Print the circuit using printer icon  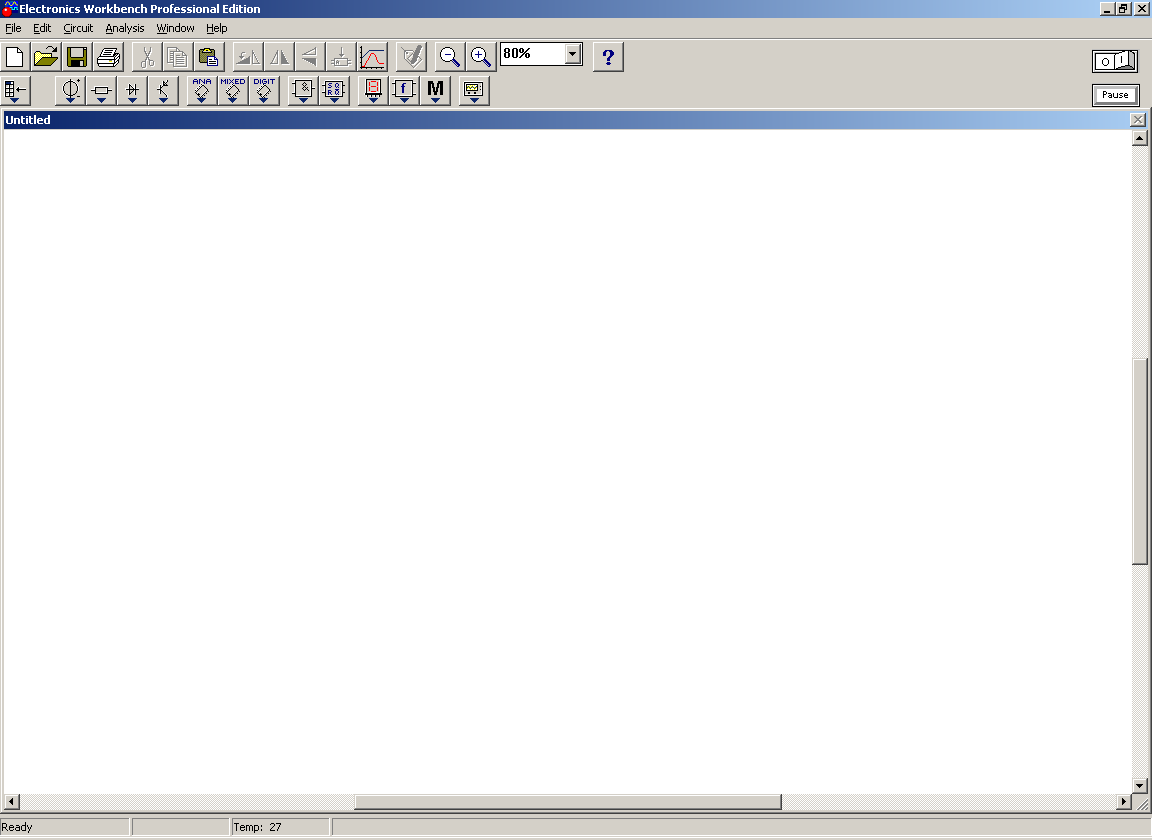click(108, 57)
